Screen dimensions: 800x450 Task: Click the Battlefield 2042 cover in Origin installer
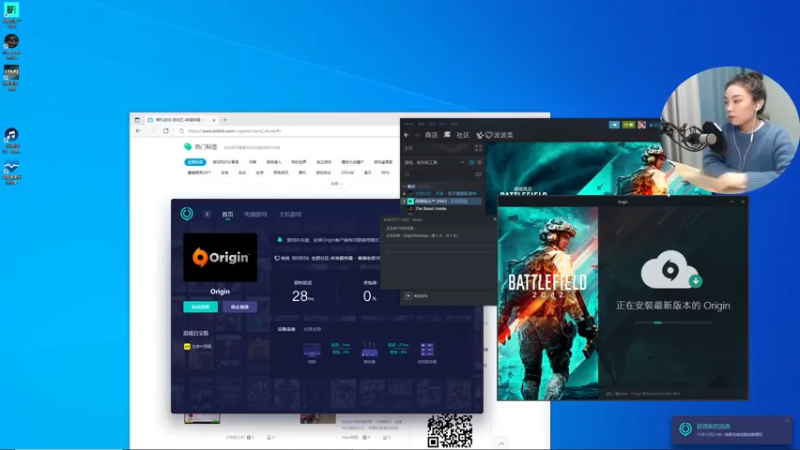coord(548,303)
